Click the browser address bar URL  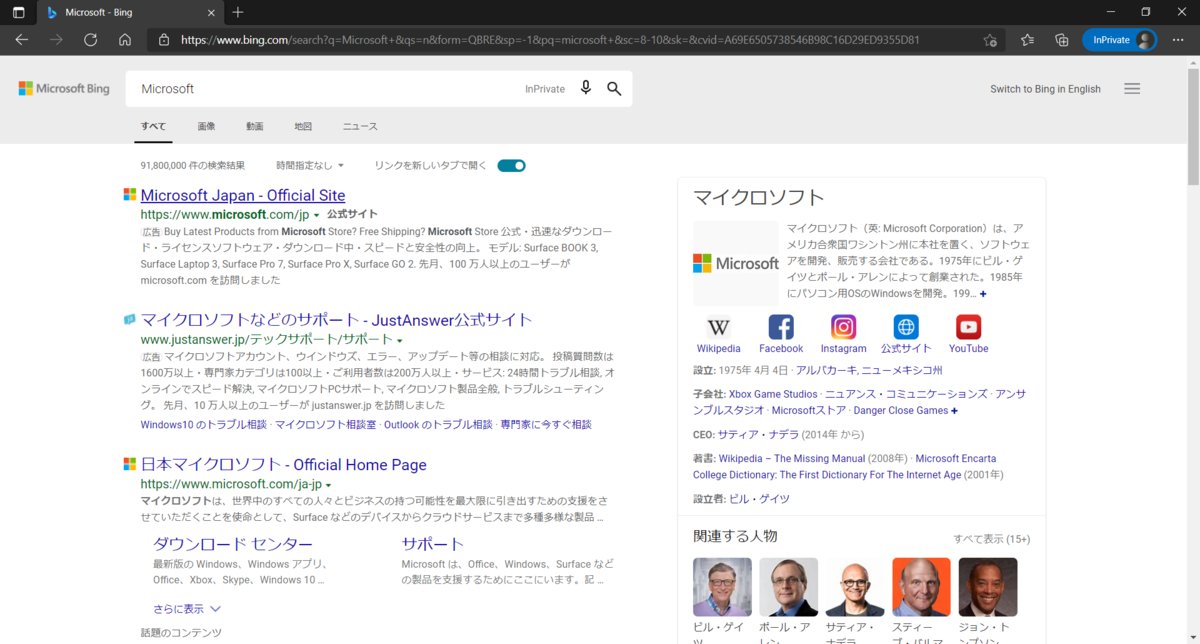tap(550, 40)
